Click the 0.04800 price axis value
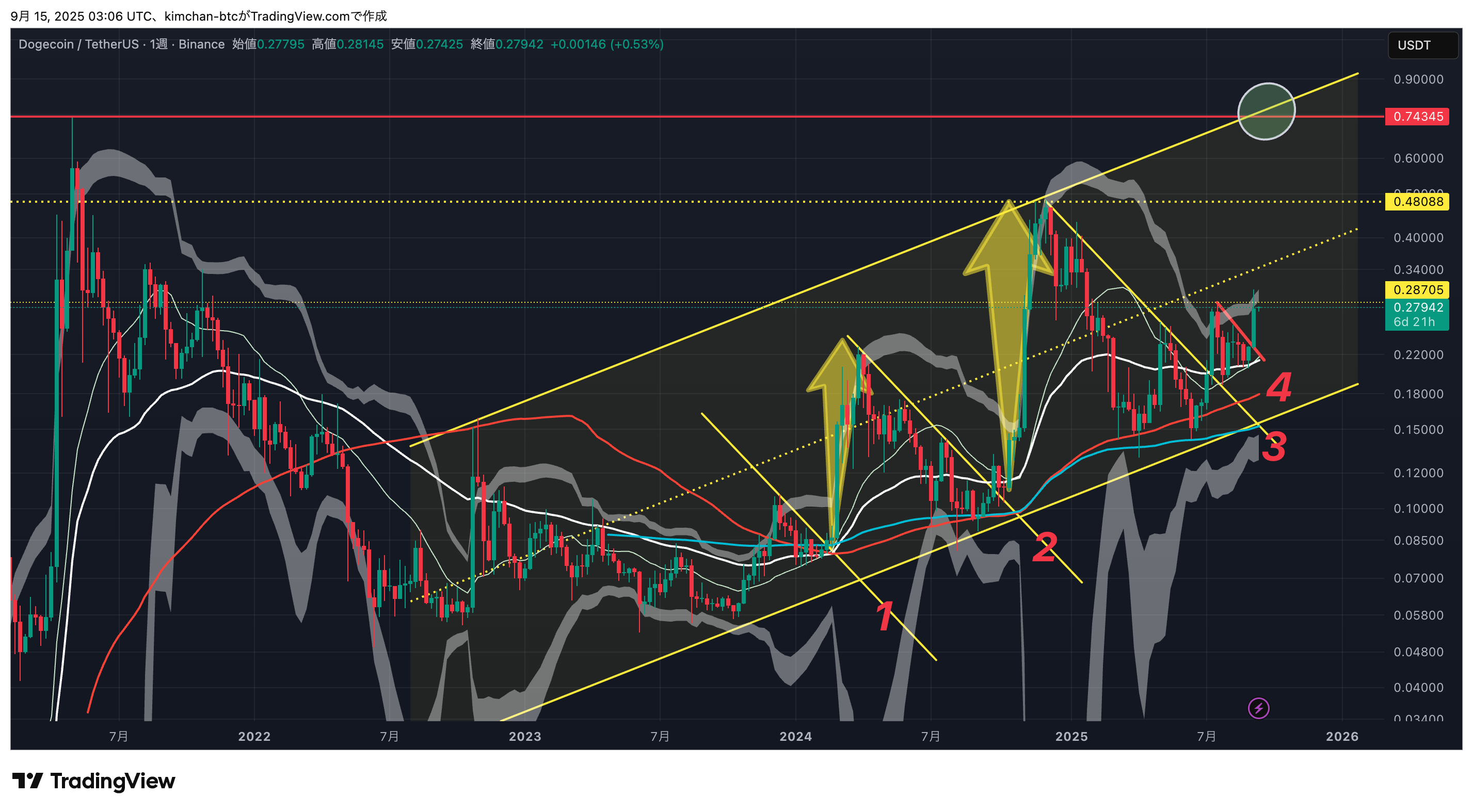This screenshot has height=812, width=1473. click(1418, 652)
